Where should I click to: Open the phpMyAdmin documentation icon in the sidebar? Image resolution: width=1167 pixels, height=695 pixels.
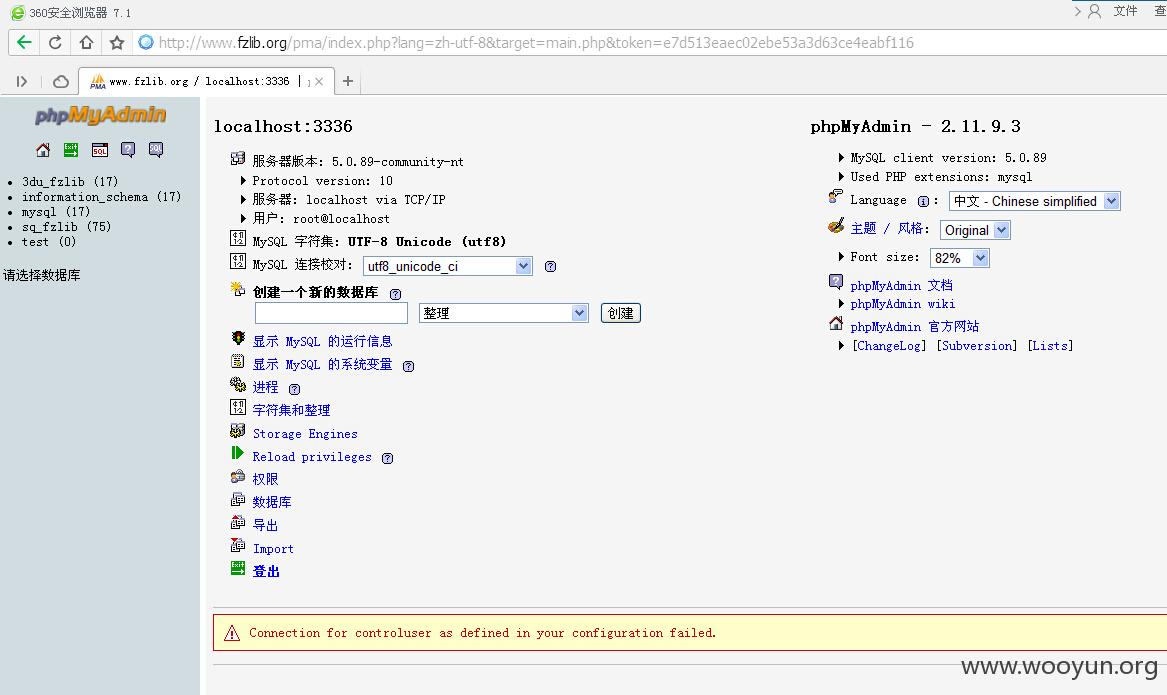(128, 150)
